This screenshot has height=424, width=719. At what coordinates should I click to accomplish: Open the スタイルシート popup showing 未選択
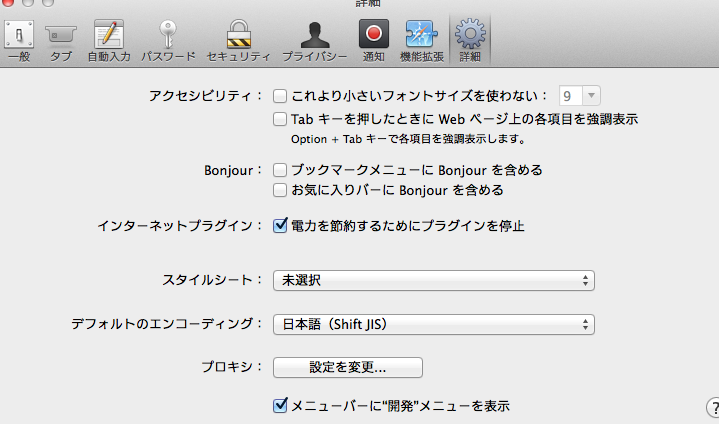point(434,280)
